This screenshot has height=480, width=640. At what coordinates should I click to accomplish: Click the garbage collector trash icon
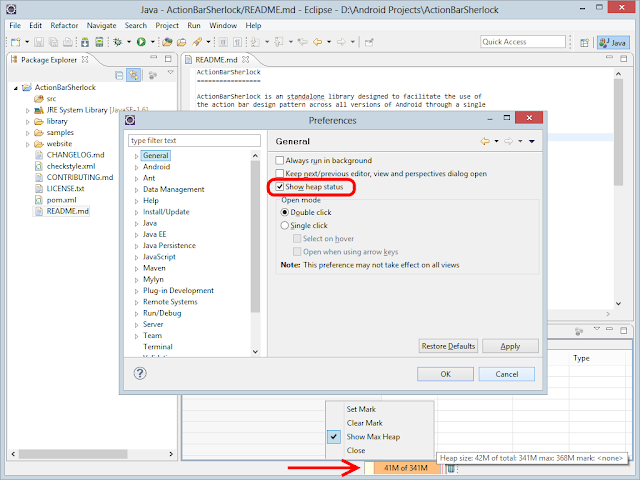[451, 468]
